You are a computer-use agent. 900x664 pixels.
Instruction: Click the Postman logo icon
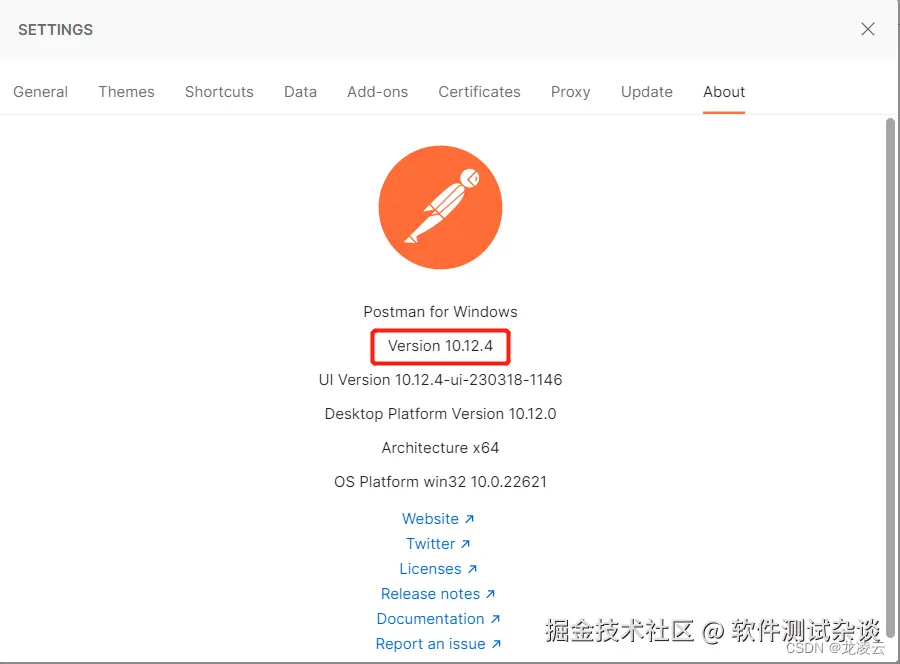[440, 207]
